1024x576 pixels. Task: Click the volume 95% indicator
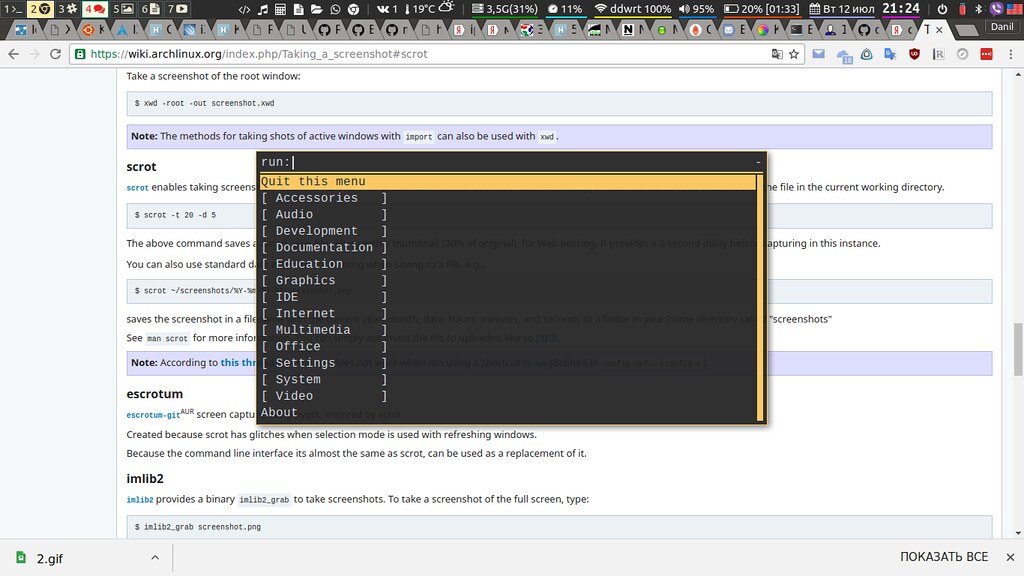[x=696, y=9]
